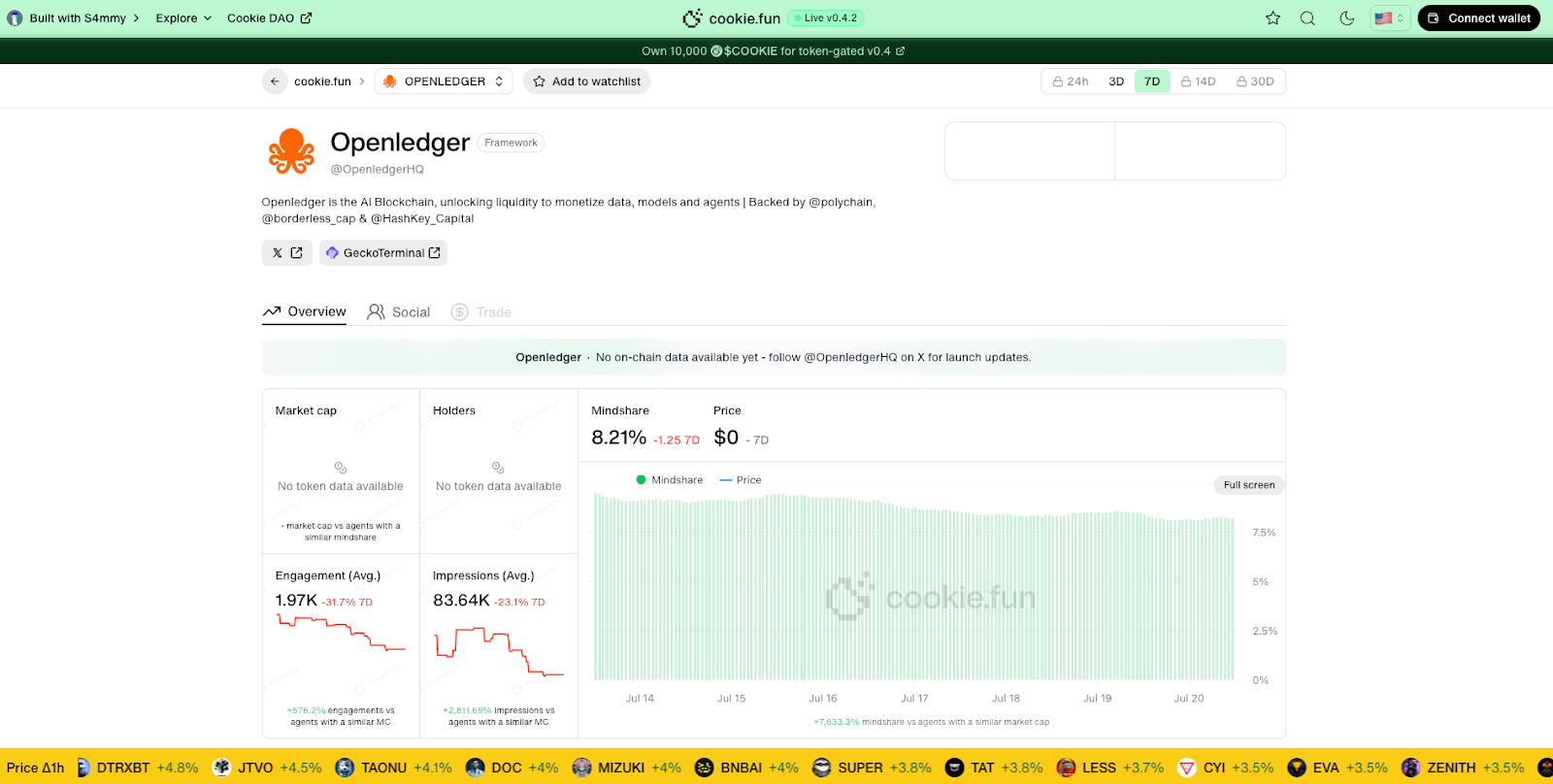Open the US flag language selector
Screen dimensions: 1553x784
(1390, 18)
